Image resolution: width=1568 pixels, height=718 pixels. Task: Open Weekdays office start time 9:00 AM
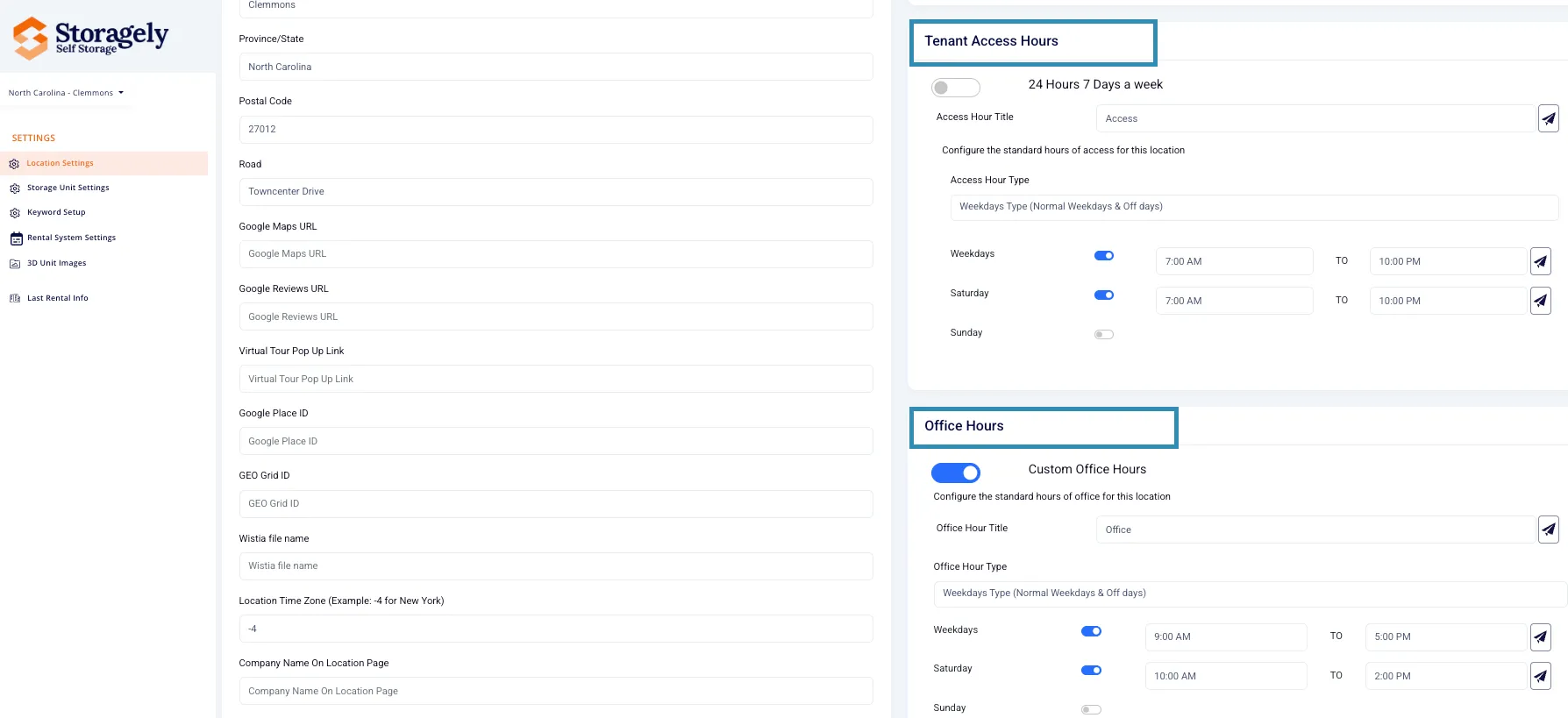click(x=1226, y=637)
